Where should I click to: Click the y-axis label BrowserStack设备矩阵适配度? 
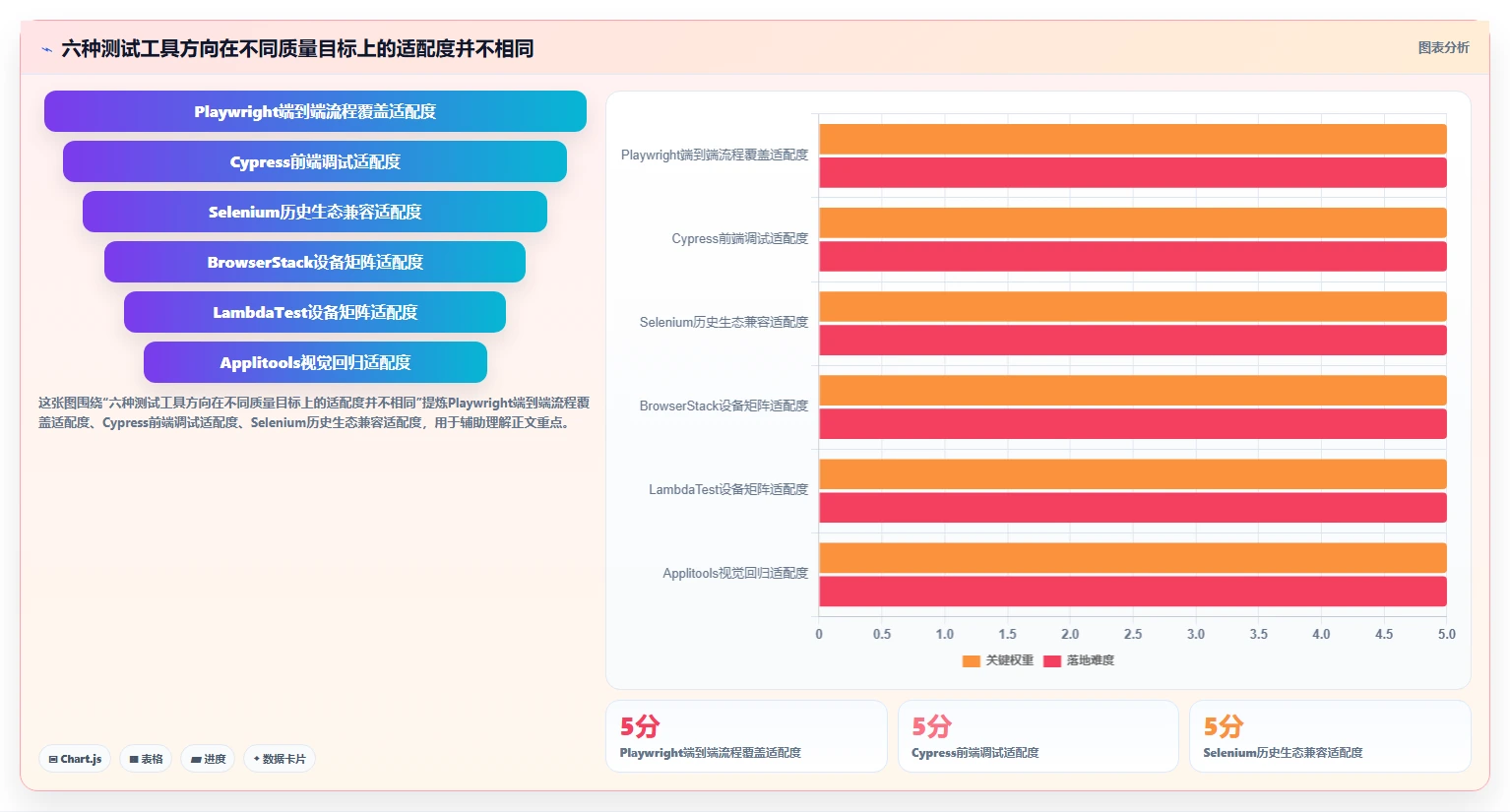pyautogui.click(x=724, y=406)
